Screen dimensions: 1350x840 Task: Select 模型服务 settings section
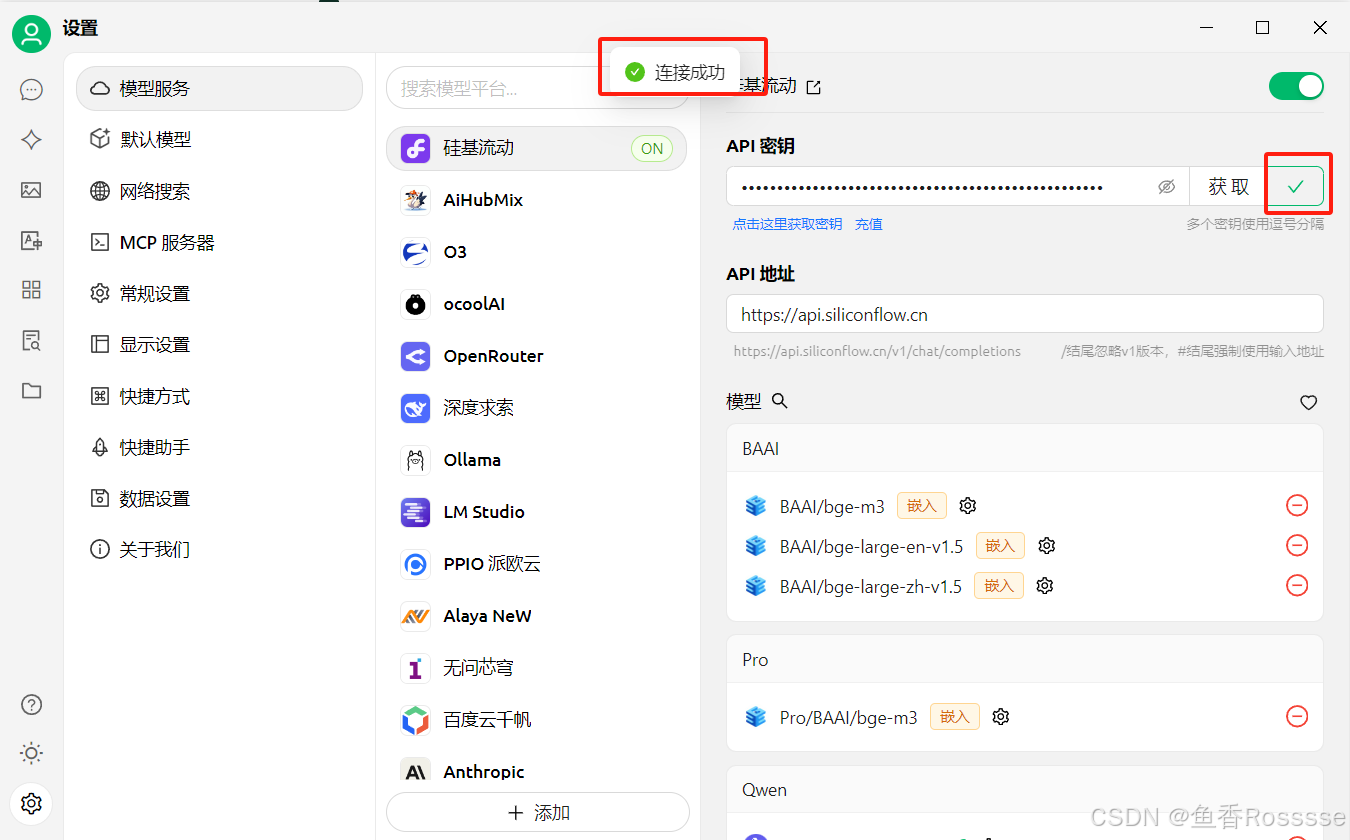(x=219, y=88)
